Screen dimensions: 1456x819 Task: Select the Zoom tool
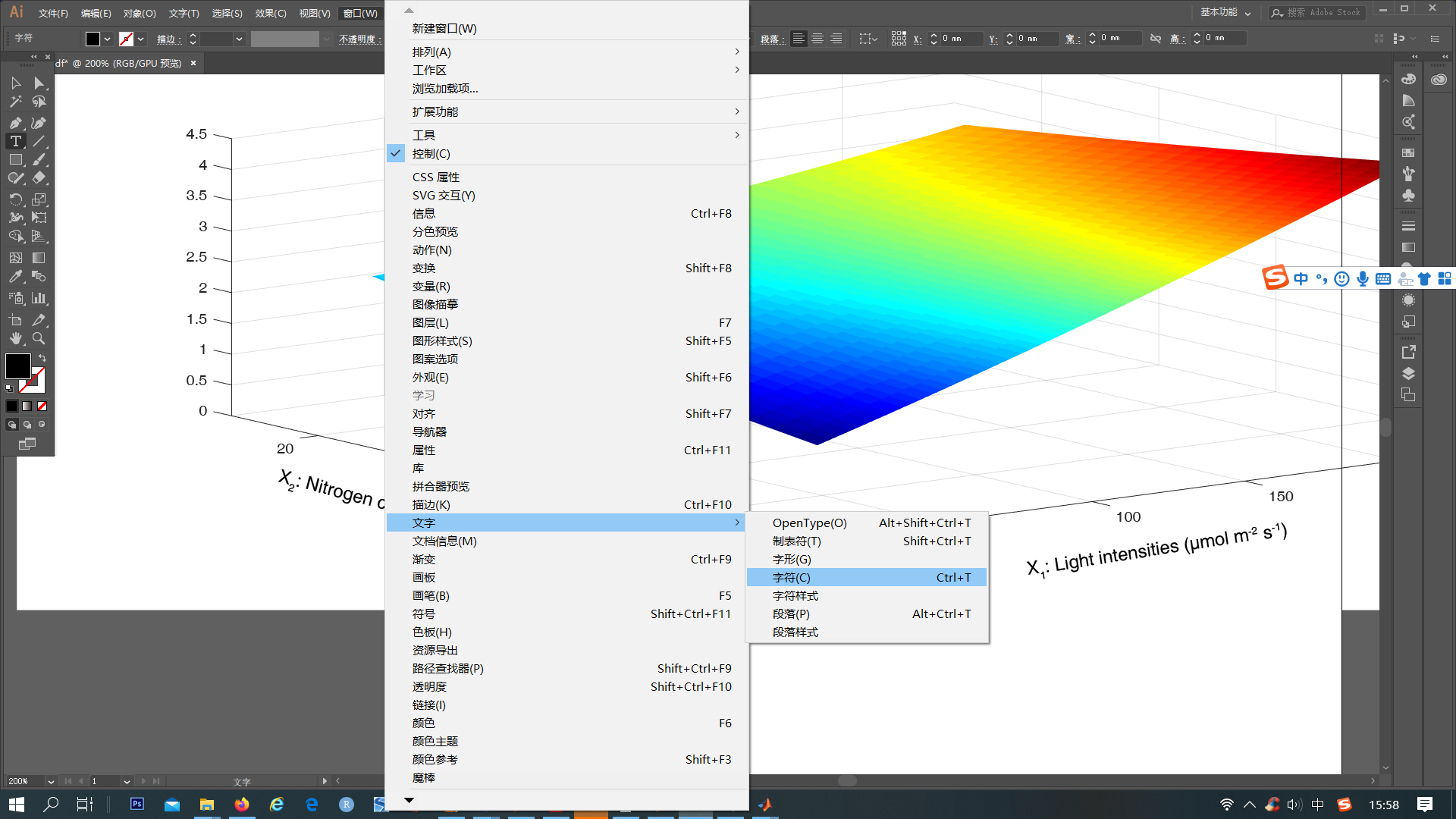[x=39, y=339]
